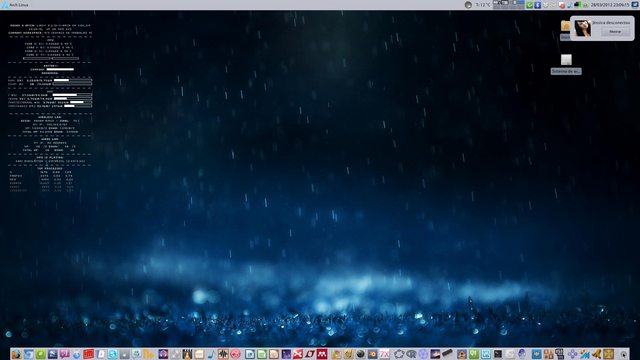Open LibreOffice Writer blue document icon

(x=249, y=354)
